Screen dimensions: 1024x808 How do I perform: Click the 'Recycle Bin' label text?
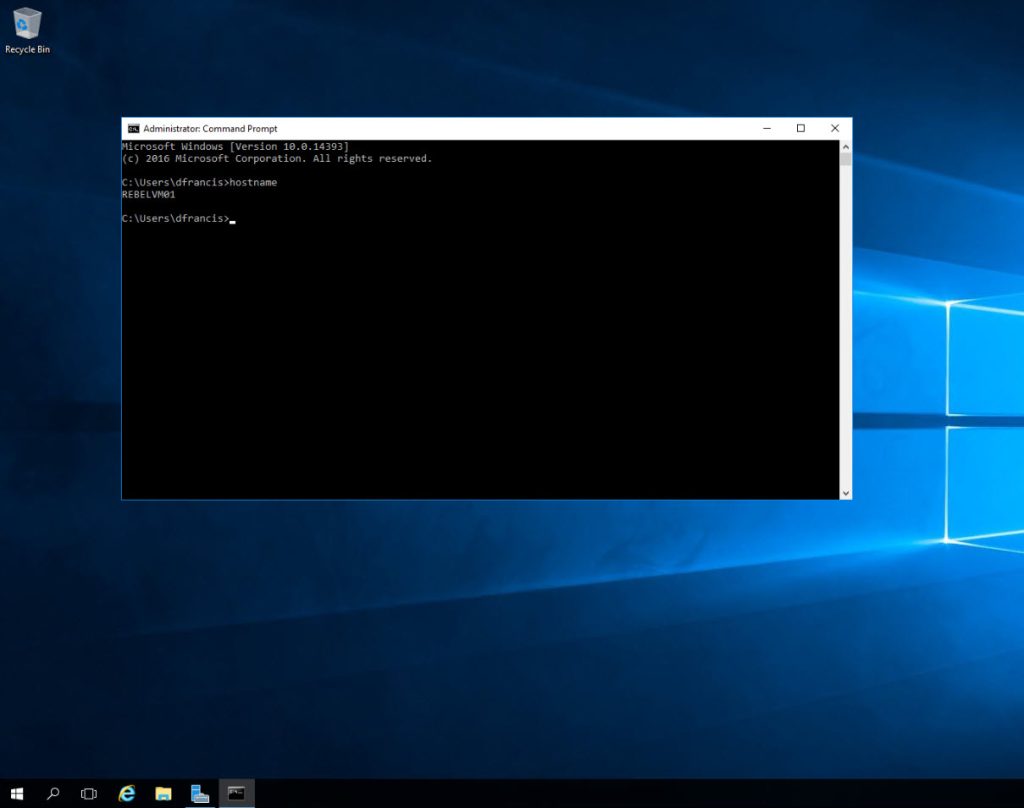[x=27, y=49]
